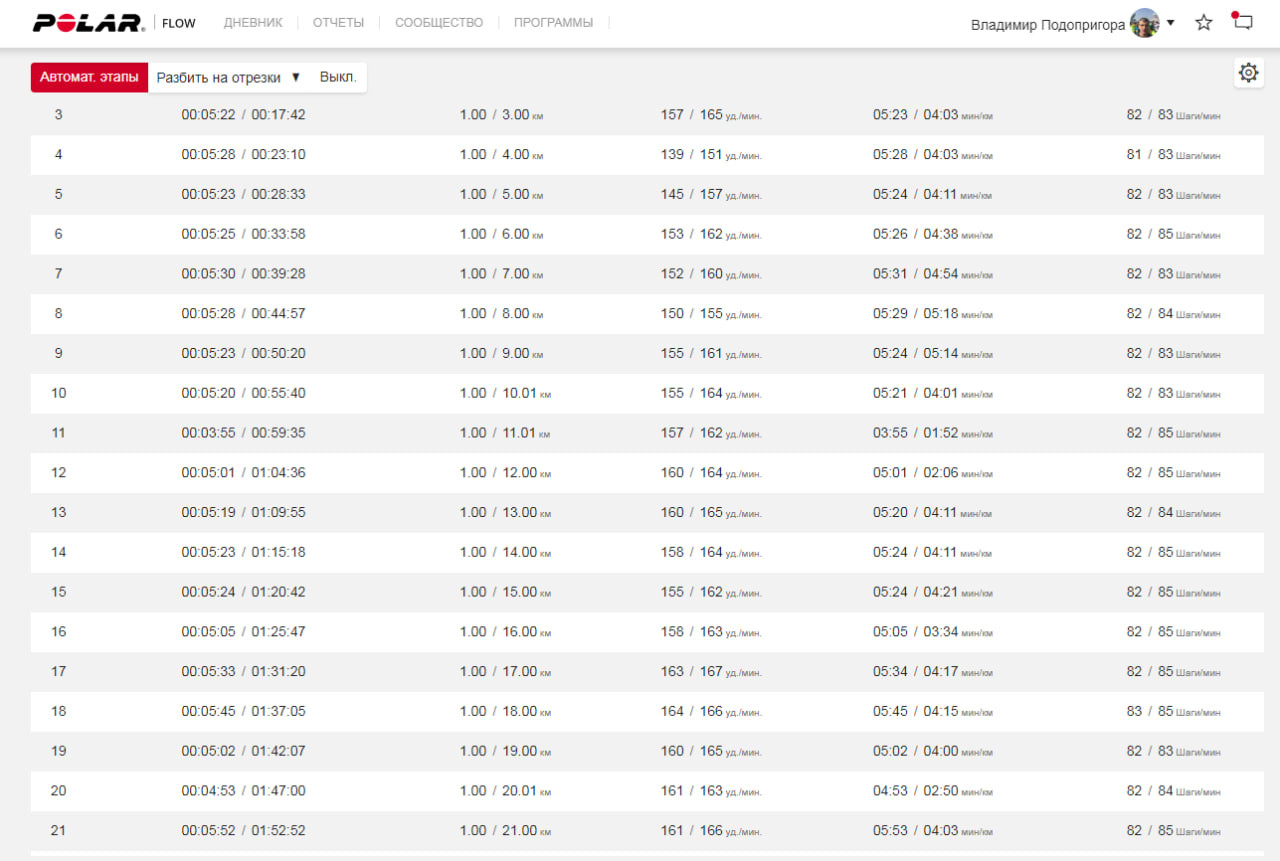Screen dimensions: 1280x861
Task: Switch laps to Выкл.
Action: coord(338,78)
